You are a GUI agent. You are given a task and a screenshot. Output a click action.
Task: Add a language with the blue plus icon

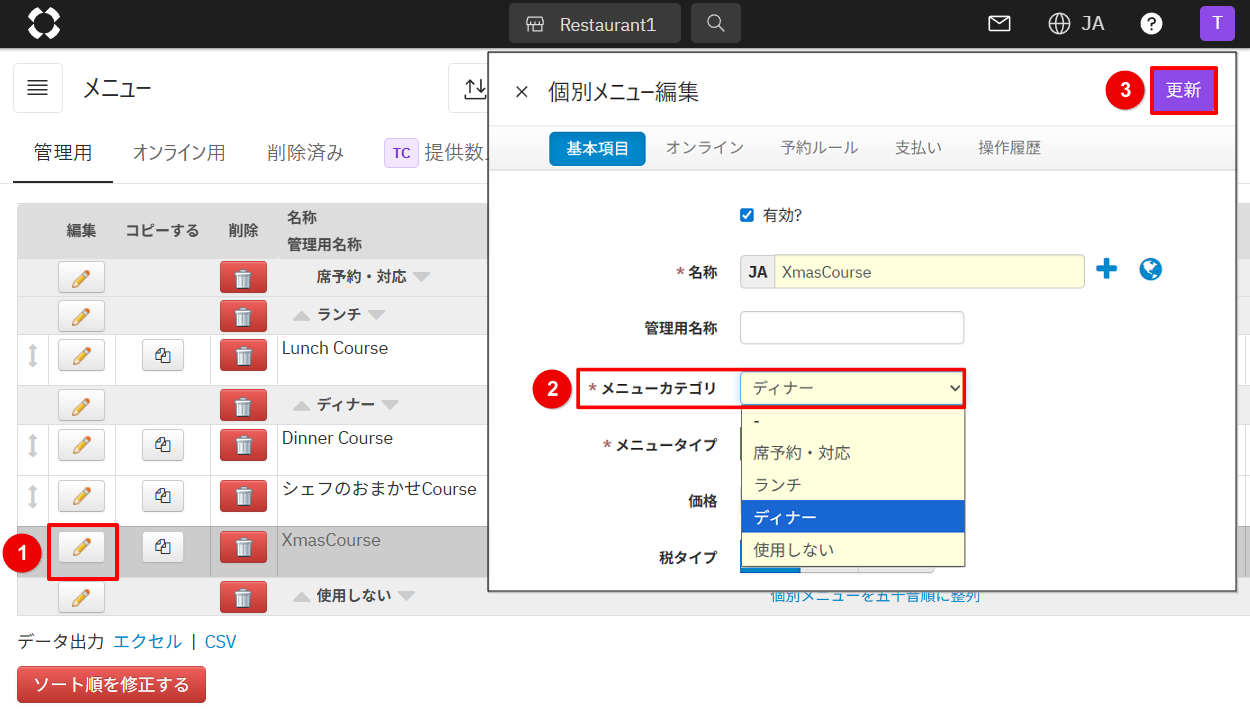[1106, 269]
